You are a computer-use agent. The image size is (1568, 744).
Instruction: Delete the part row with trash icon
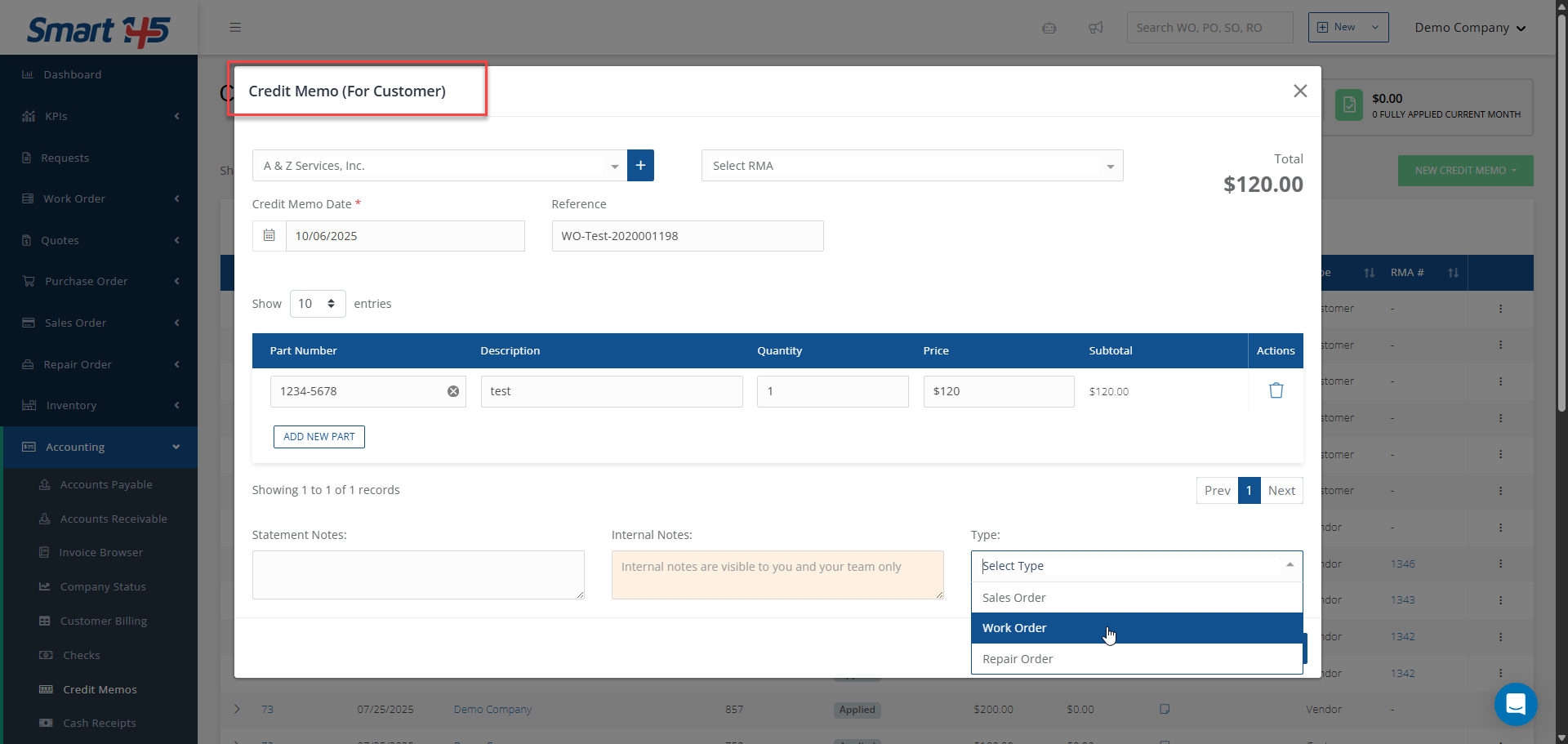point(1276,391)
